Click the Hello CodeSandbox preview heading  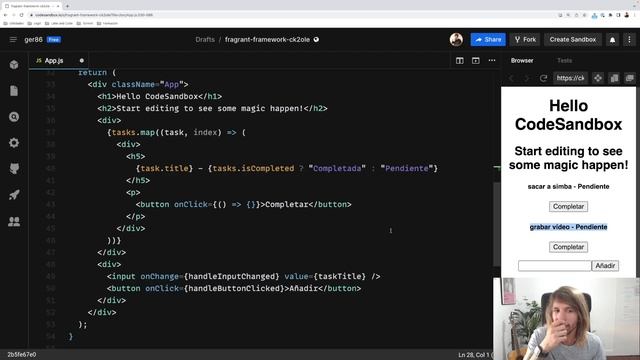coord(568,115)
